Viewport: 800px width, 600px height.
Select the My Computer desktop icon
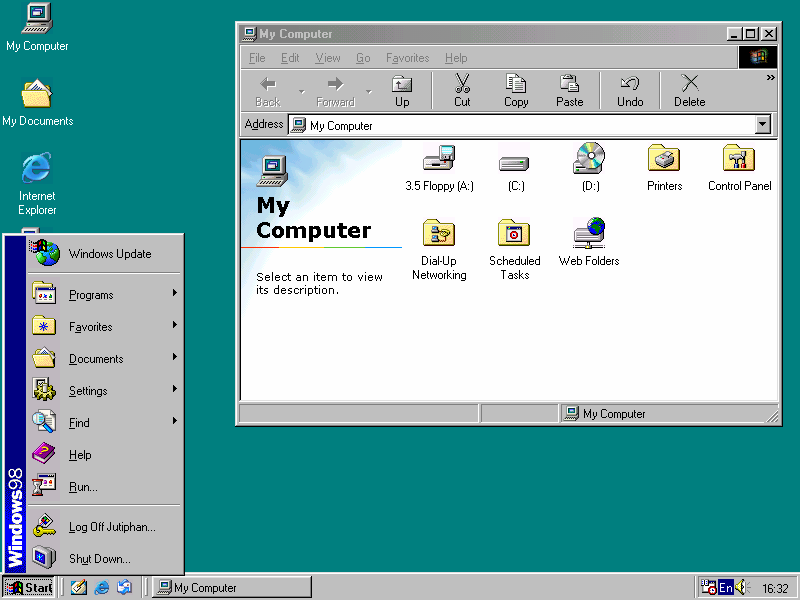point(37,28)
